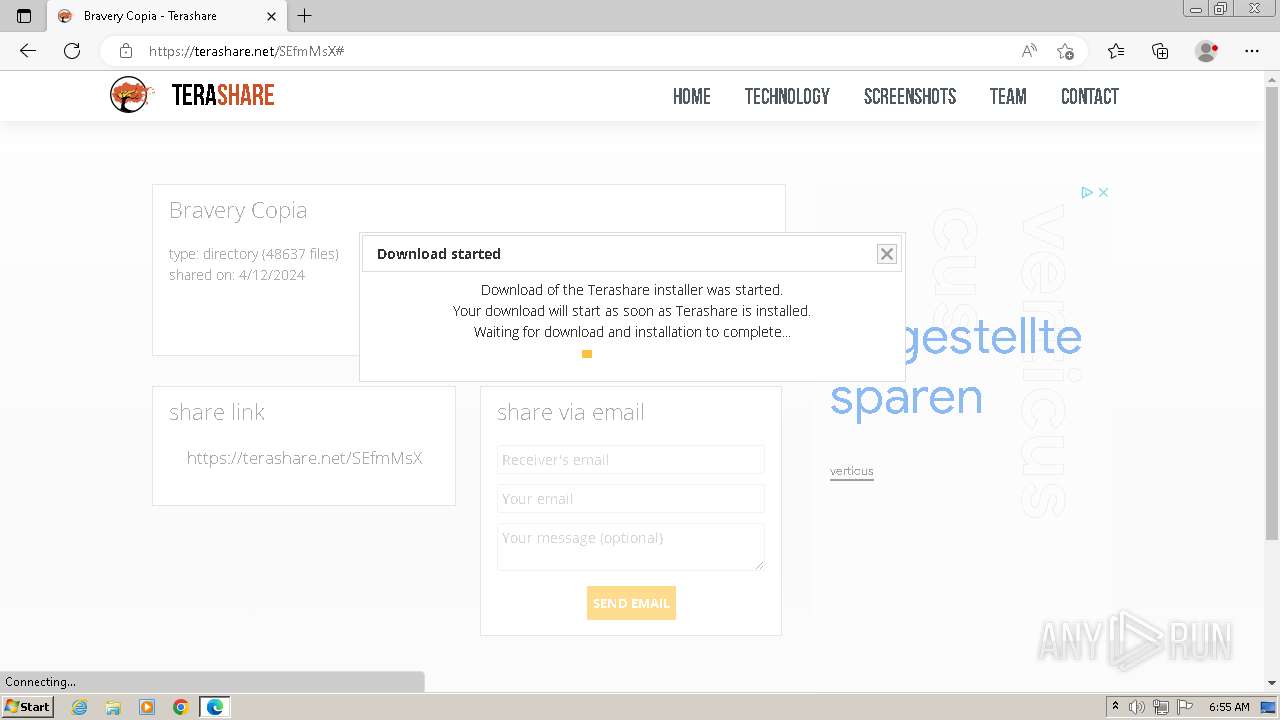Open Edge tab actions menu
The image size is (1280, 720).
click(x=24, y=16)
